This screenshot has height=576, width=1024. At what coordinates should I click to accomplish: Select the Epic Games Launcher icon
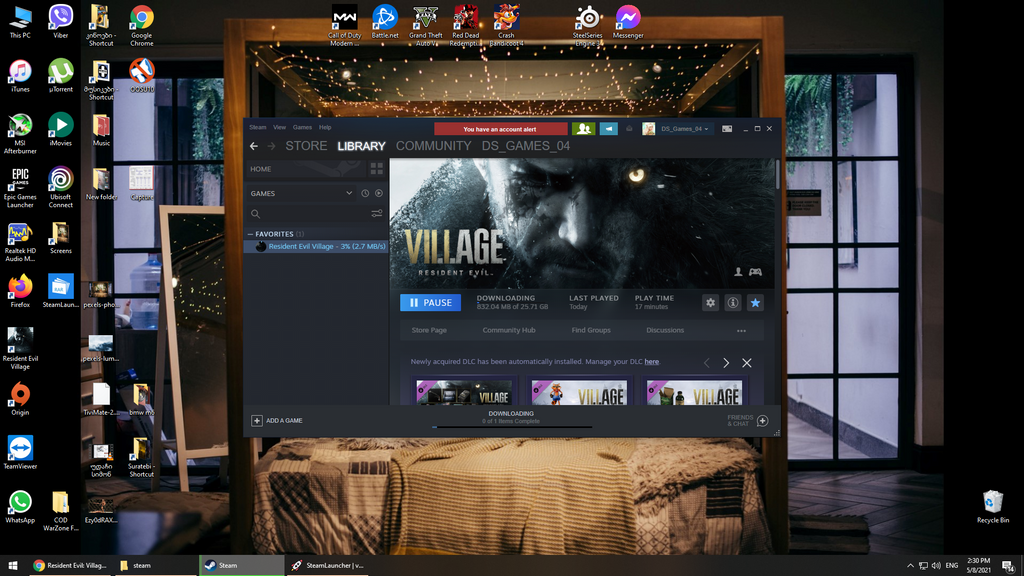20,188
